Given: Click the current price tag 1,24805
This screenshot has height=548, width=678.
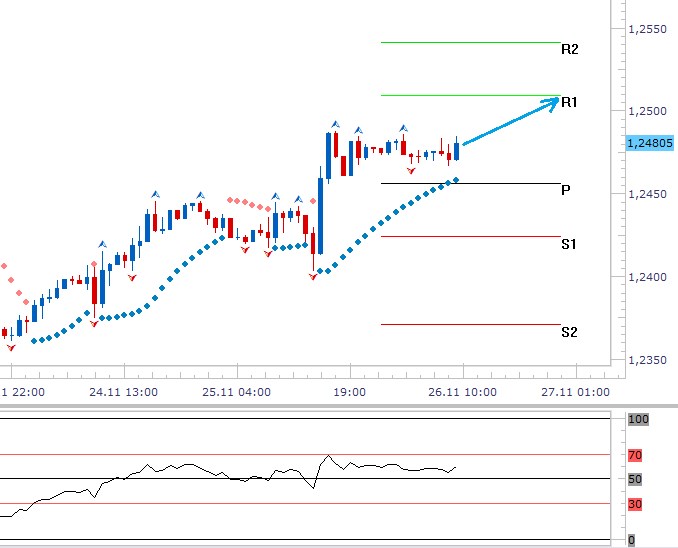Looking at the screenshot, I should click(x=648, y=144).
